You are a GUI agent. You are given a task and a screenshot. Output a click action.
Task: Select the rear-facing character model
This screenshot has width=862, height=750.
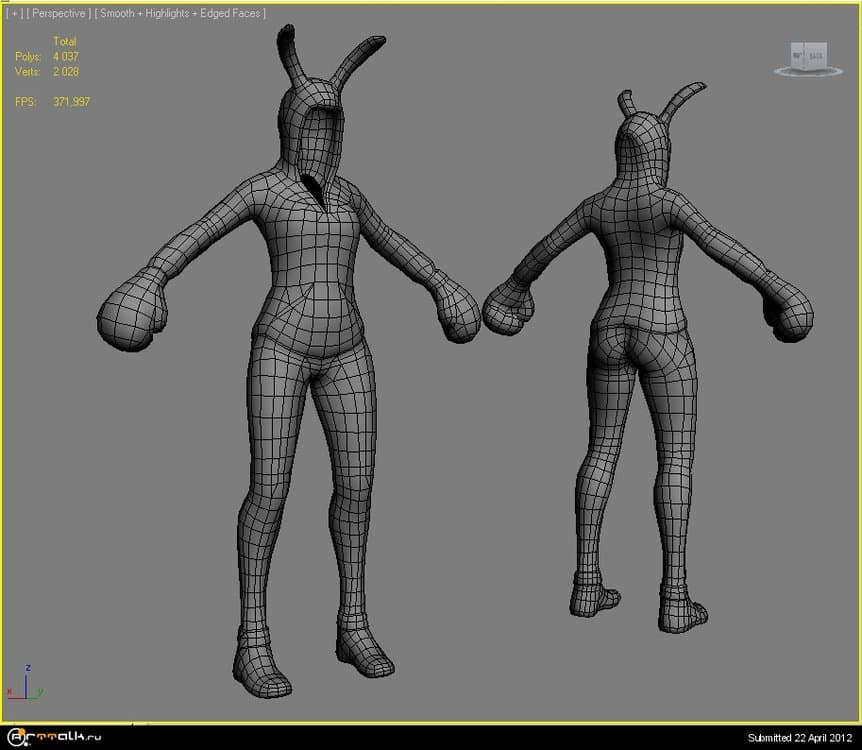(649, 357)
